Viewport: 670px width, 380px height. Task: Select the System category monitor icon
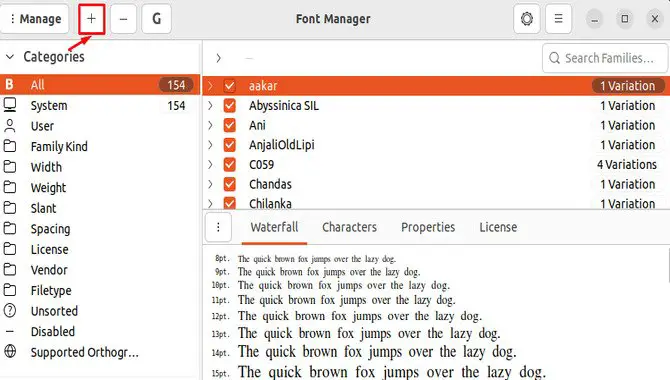coord(10,105)
